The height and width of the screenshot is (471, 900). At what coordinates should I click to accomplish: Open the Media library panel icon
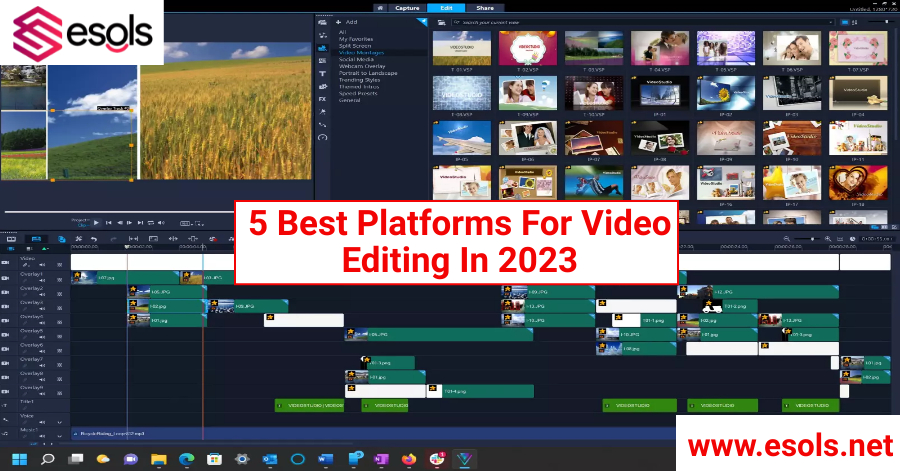coord(323,22)
